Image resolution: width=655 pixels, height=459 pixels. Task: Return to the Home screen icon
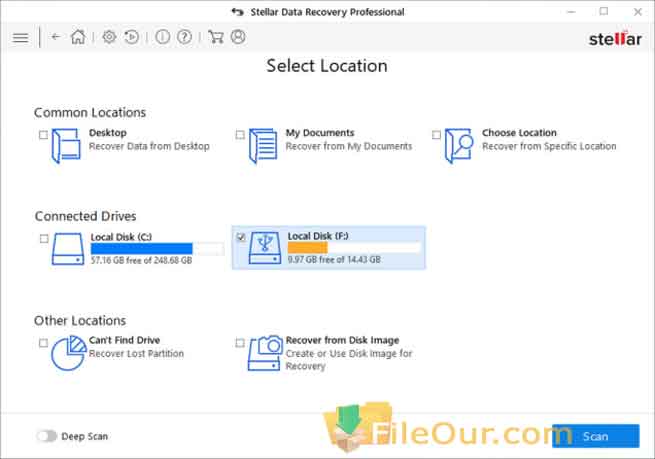pyautogui.click(x=78, y=37)
